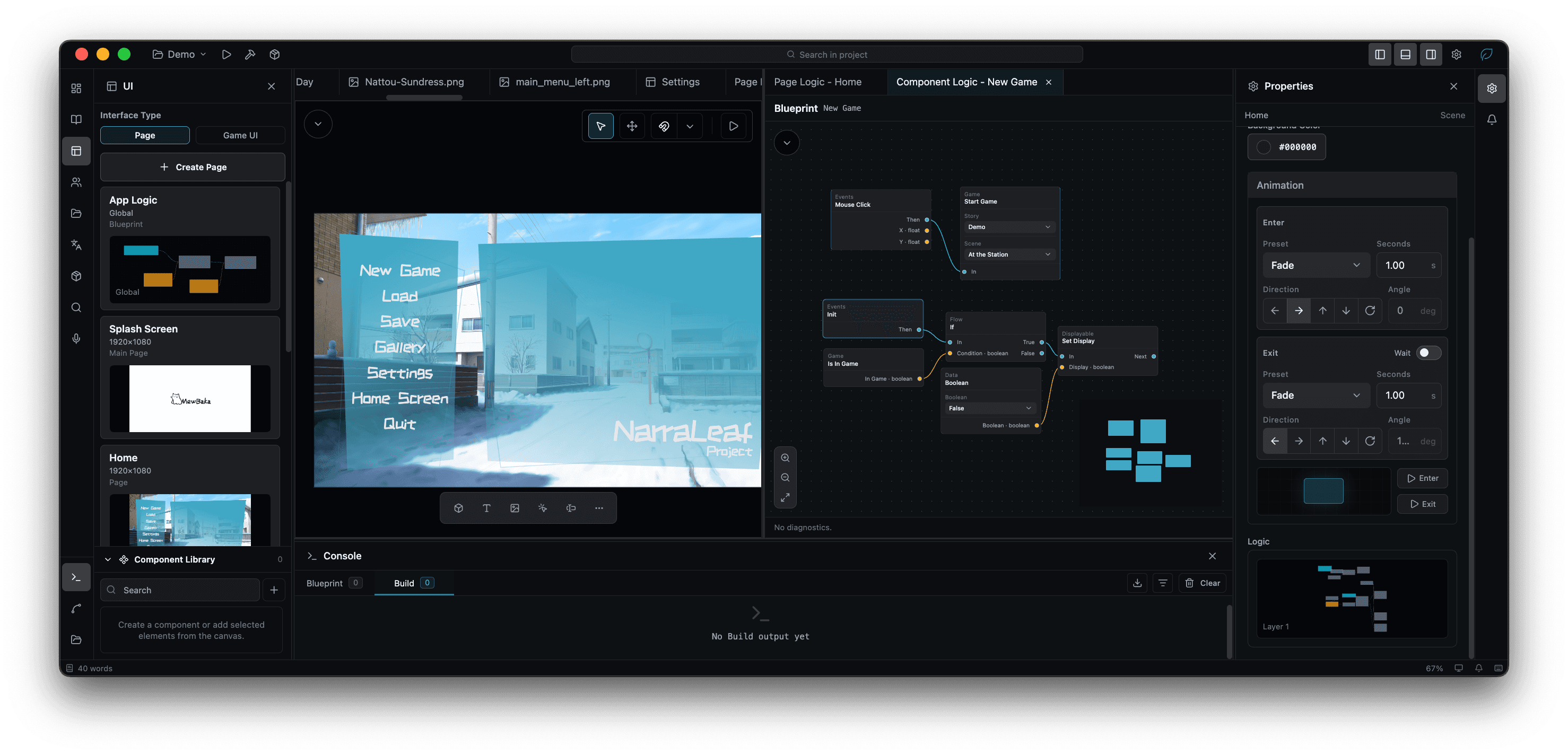This screenshot has width=1568, height=755.
Task: Open notifications bell in right rail
Action: coord(1492,120)
